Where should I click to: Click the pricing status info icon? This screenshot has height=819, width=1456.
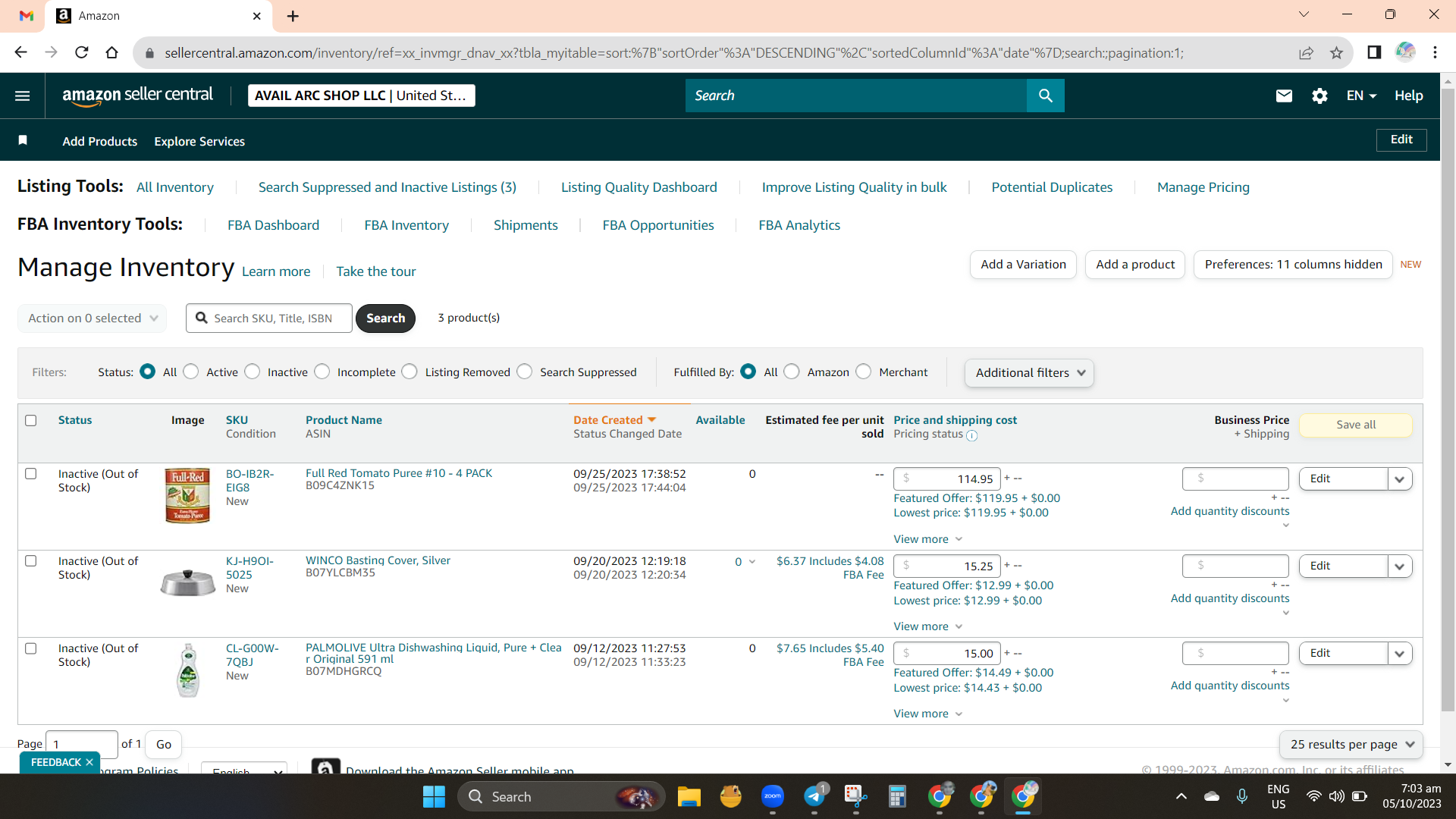coord(972,435)
